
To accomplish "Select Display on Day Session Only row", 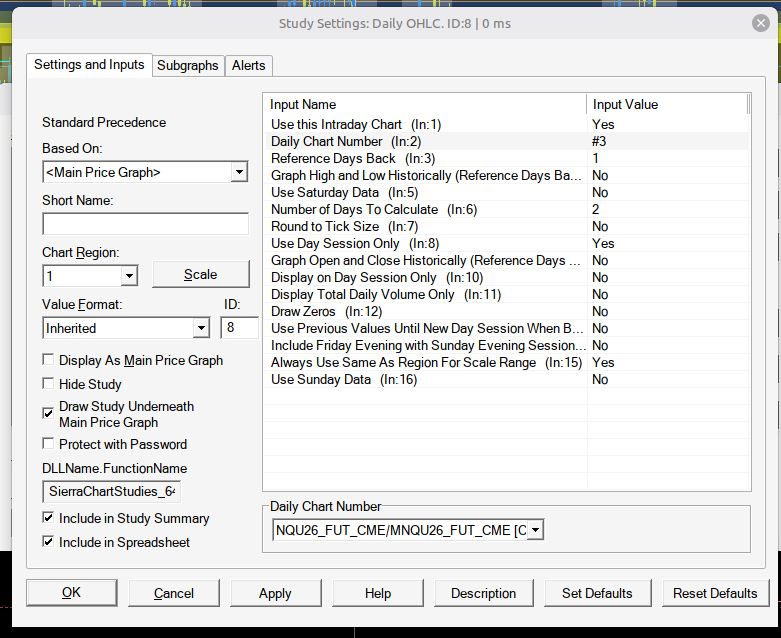I will (506, 277).
